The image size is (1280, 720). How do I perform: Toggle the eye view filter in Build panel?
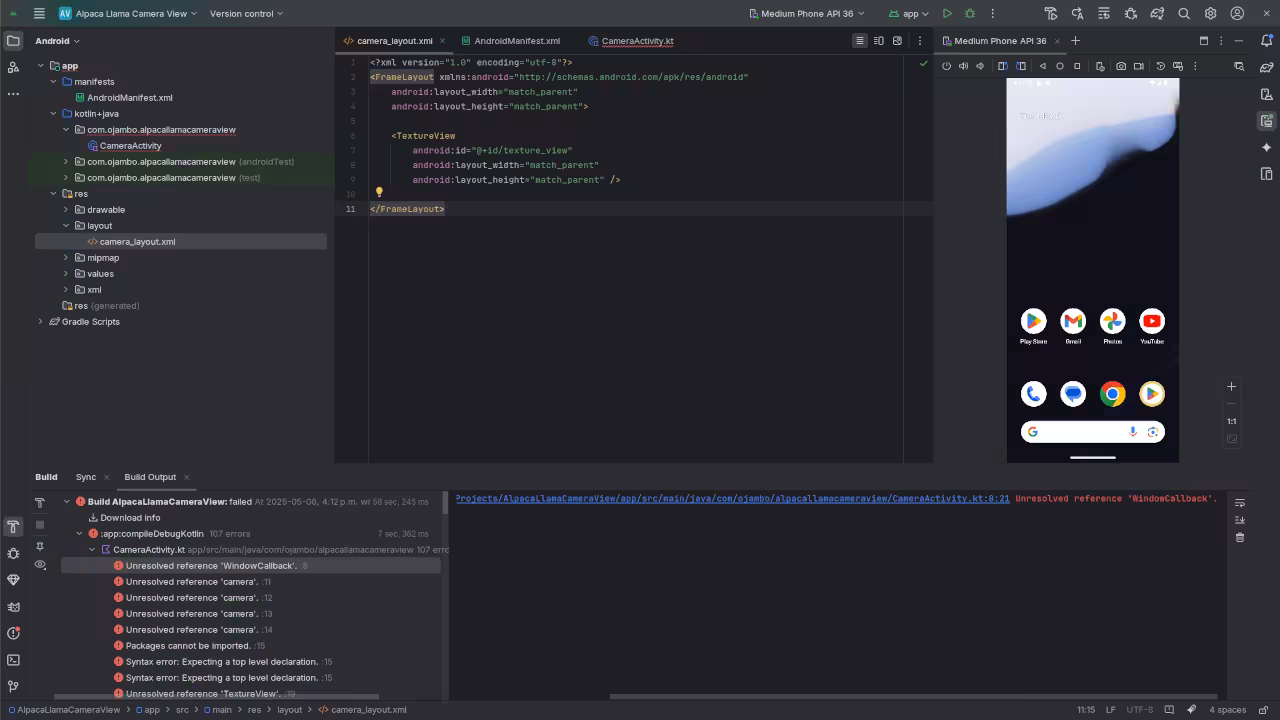[x=40, y=565]
